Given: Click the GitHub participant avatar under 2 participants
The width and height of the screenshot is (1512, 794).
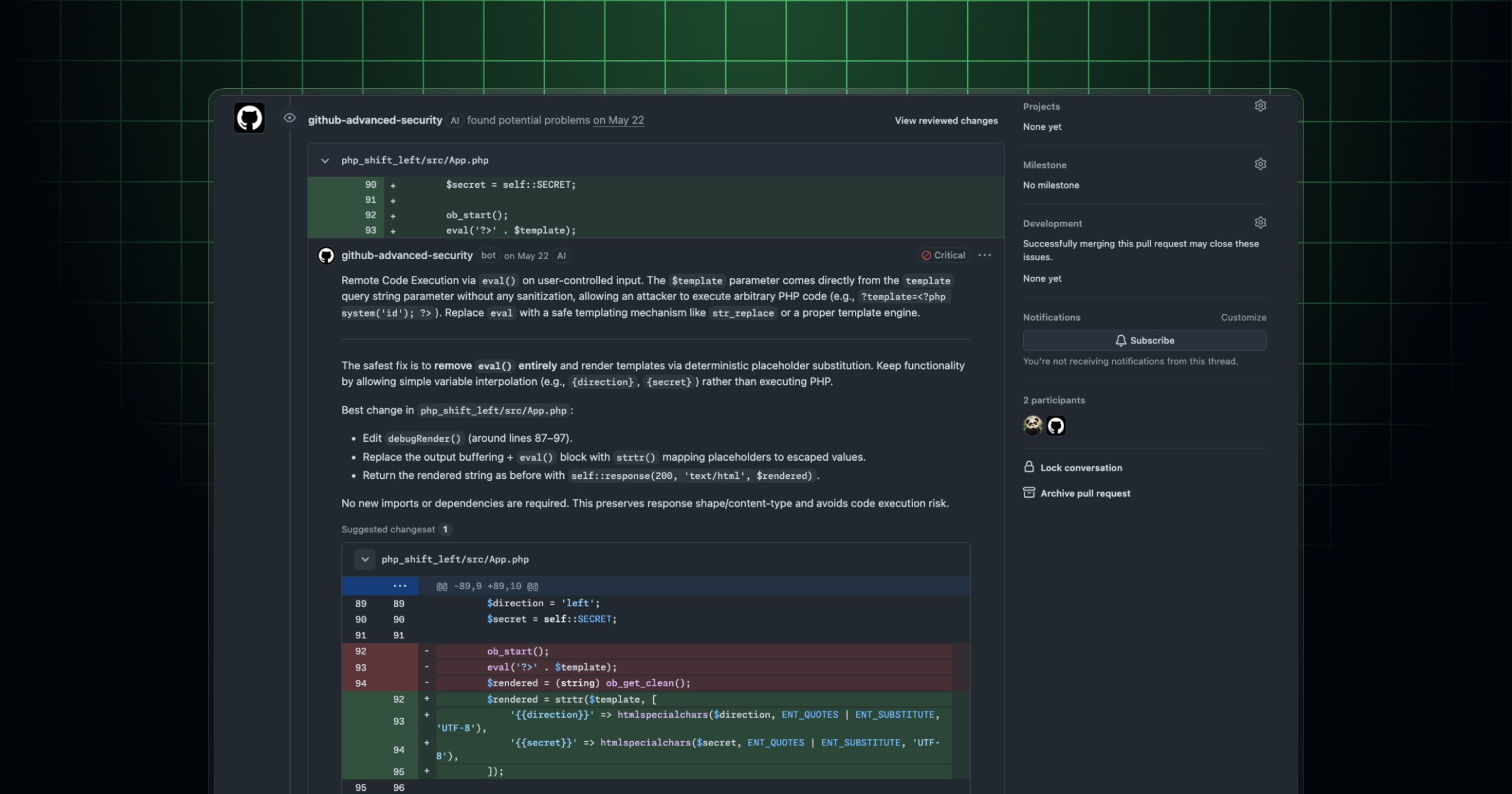Looking at the screenshot, I should (x=1056, y=426).
